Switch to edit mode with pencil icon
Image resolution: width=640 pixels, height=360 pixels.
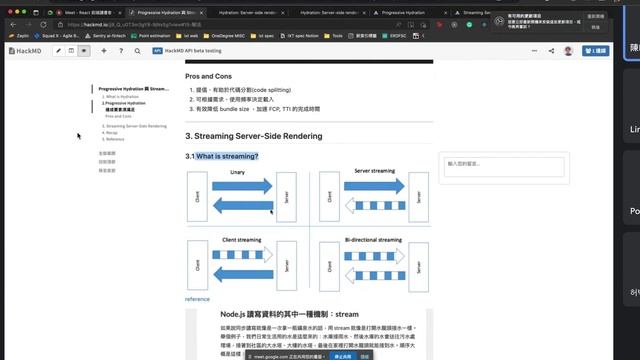pyautogui.click(x=58, y=51)
